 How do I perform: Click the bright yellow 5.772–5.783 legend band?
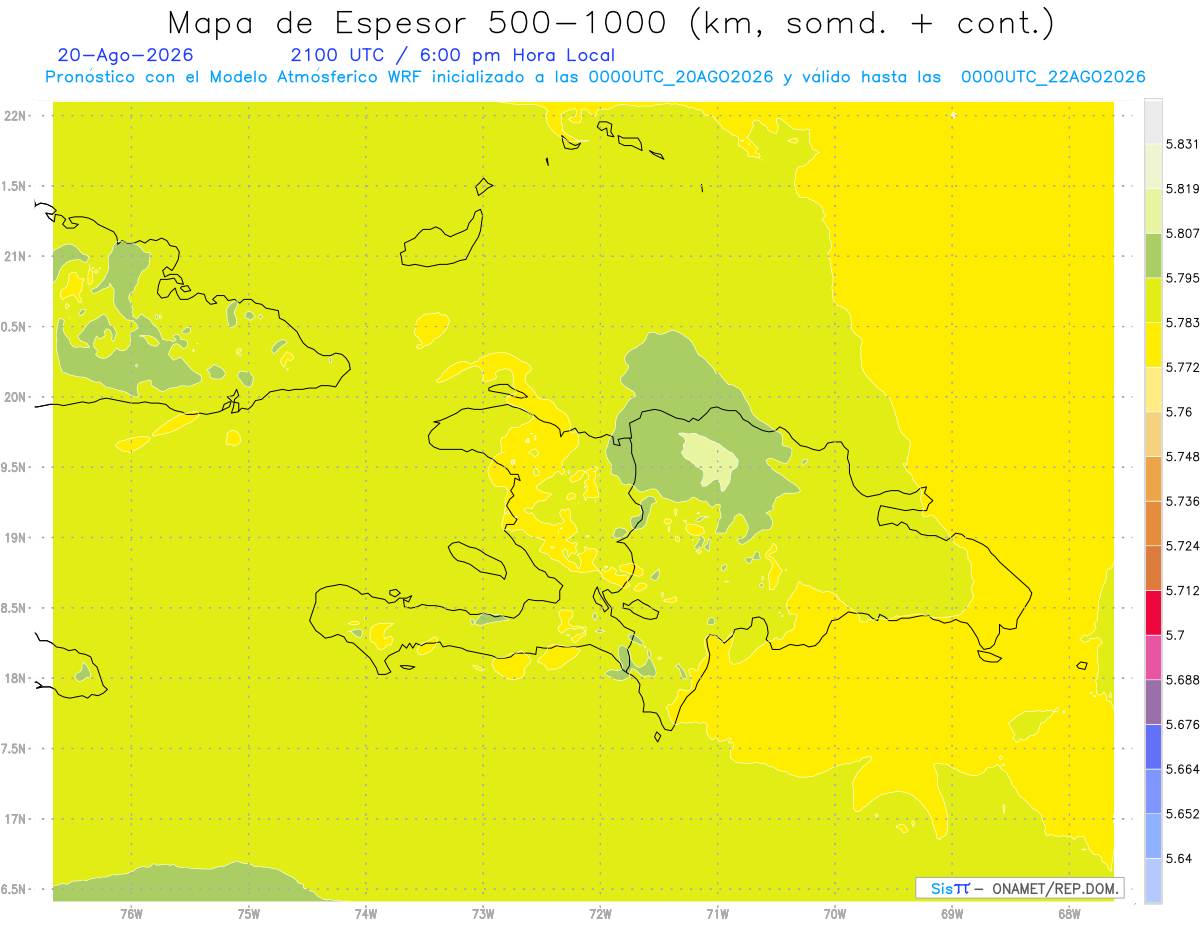[x=1153, y=345]
